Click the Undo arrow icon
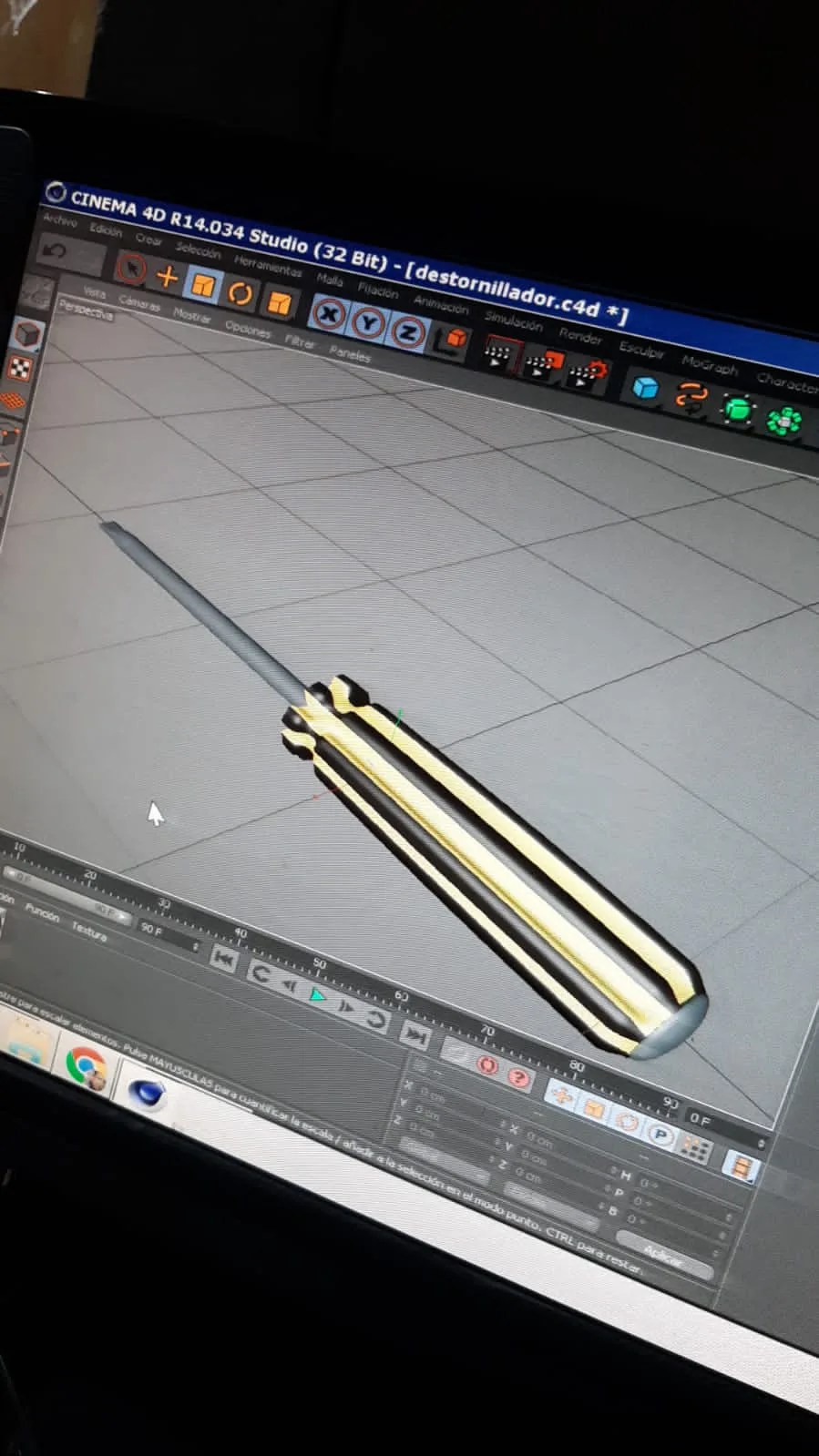This screenshot has width=819, height=1456. [x=54, y=250]
